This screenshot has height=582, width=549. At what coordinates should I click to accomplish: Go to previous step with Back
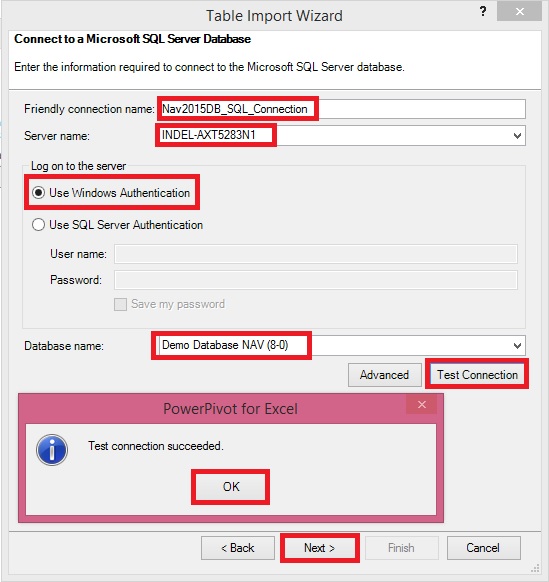click(x=238, y=548)
